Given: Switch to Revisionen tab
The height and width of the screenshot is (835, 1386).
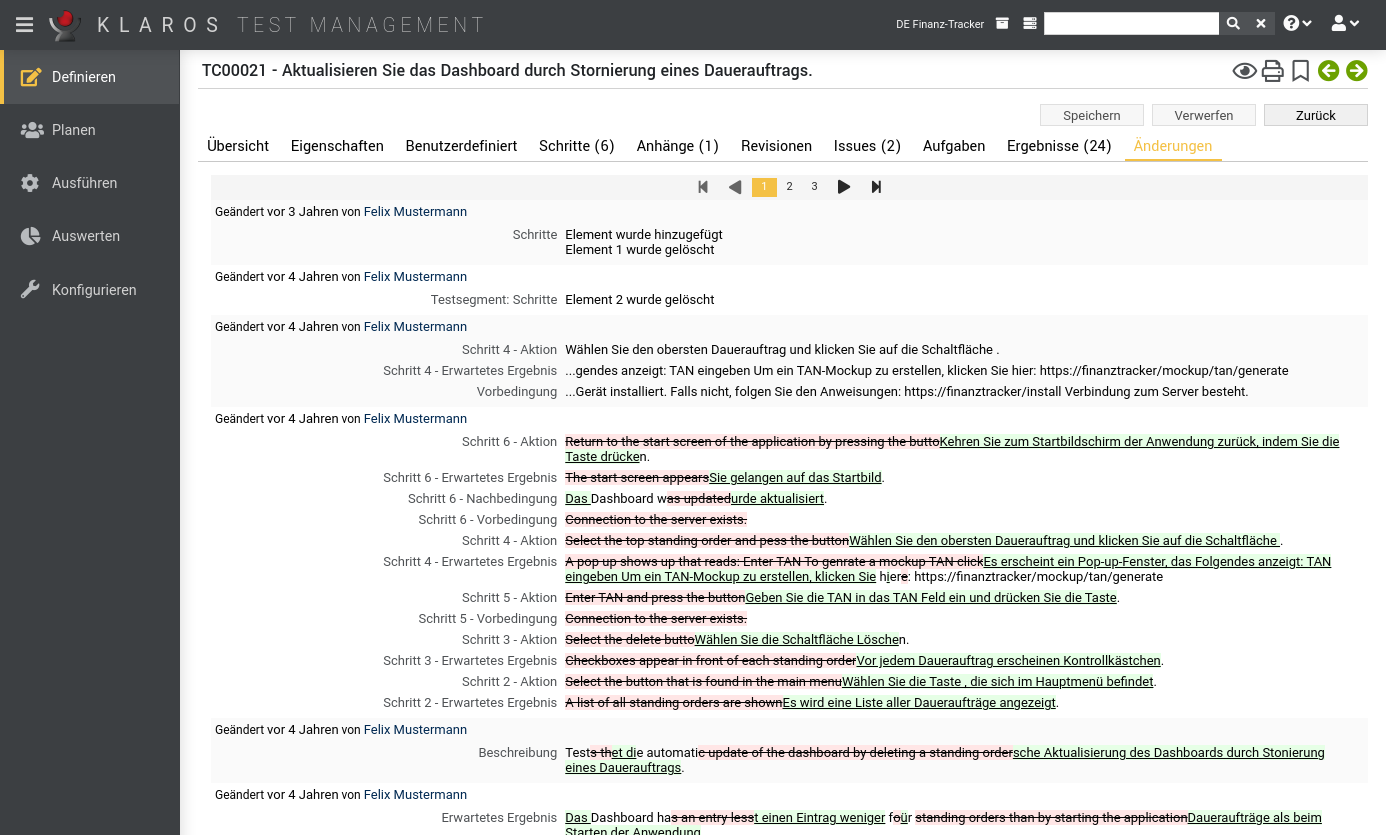Looking at the screenshot, I should coord(776,146).
